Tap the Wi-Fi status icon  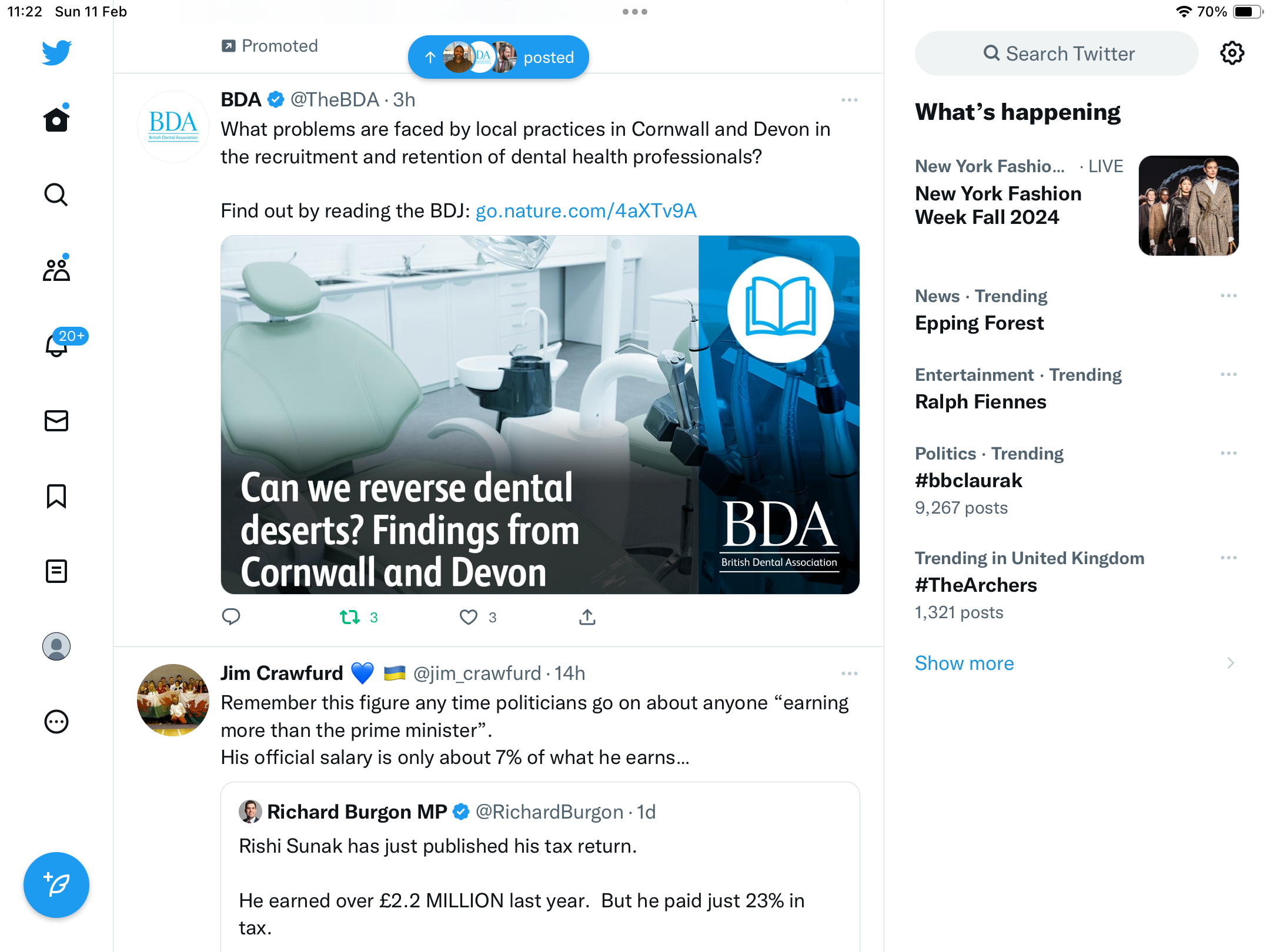click(x=1183, y=12)
